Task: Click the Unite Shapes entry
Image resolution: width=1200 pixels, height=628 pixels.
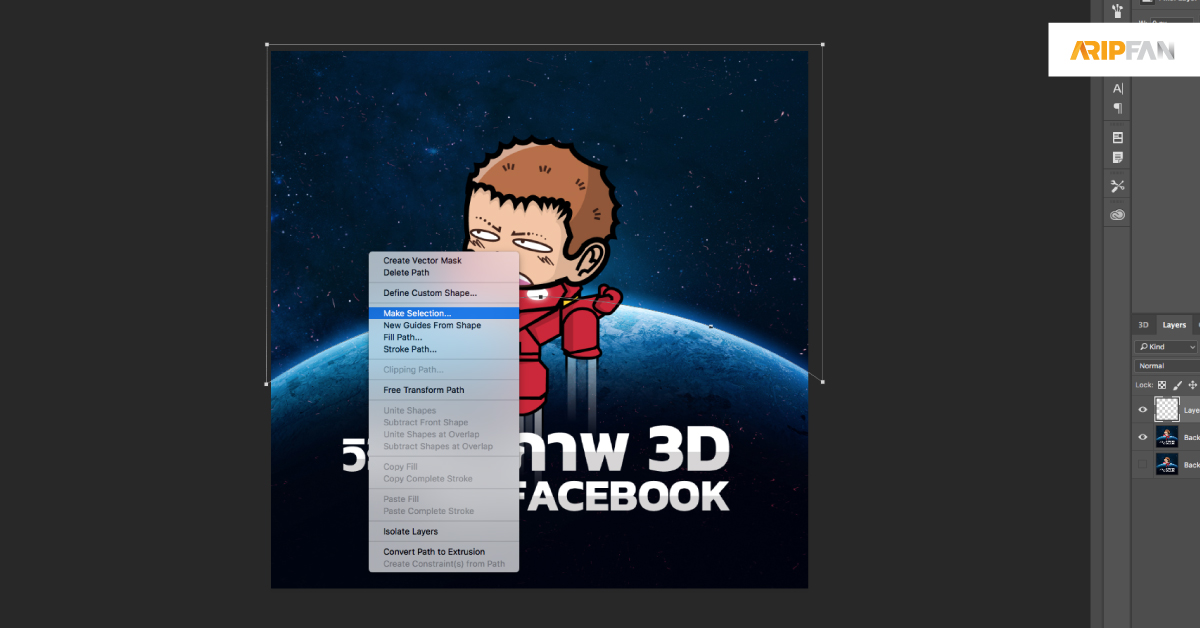Action: coord(410,411)
